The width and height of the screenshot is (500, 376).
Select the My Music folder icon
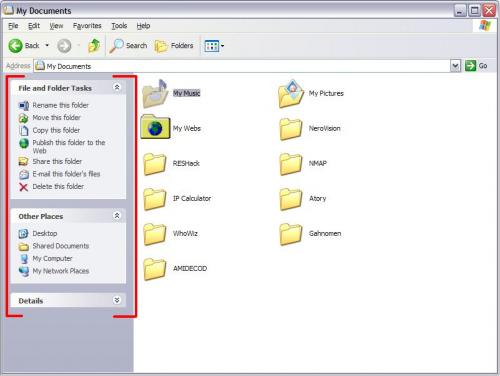tap(155, 94)
